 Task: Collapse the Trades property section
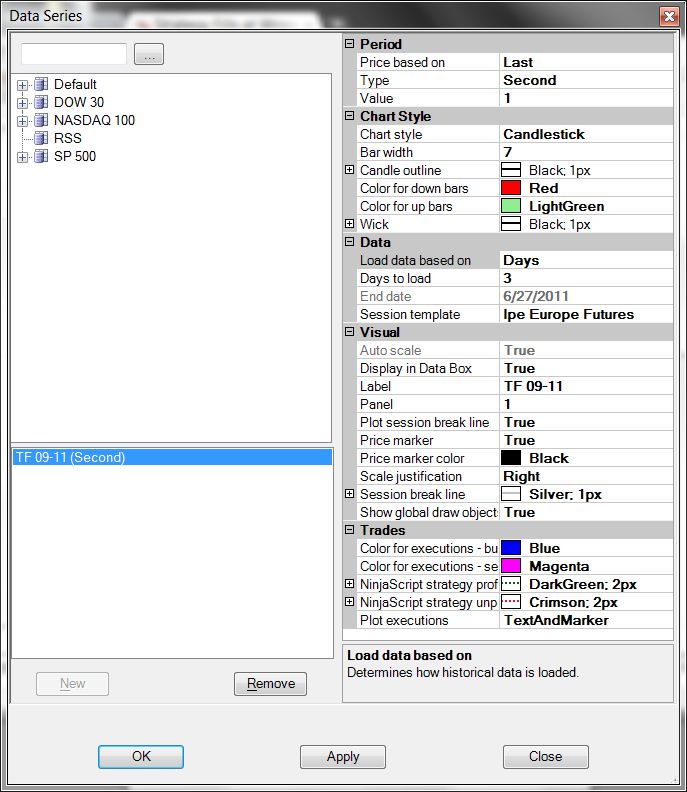tap(349, 529)
